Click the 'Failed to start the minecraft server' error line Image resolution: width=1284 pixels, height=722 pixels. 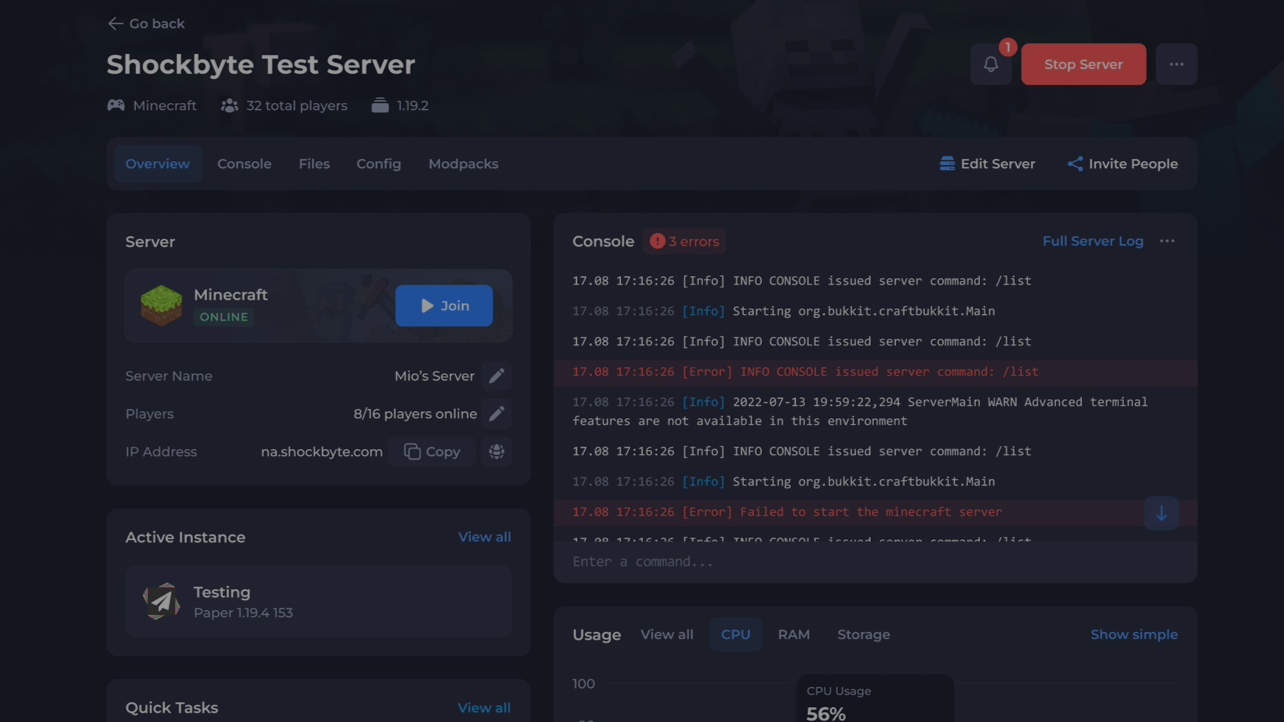click(x=875, y=512)
